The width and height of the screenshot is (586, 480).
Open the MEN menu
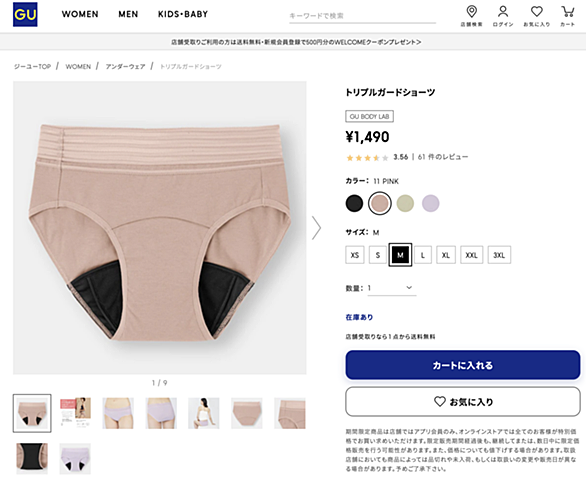pyautogui.click(x=128, y=14)
